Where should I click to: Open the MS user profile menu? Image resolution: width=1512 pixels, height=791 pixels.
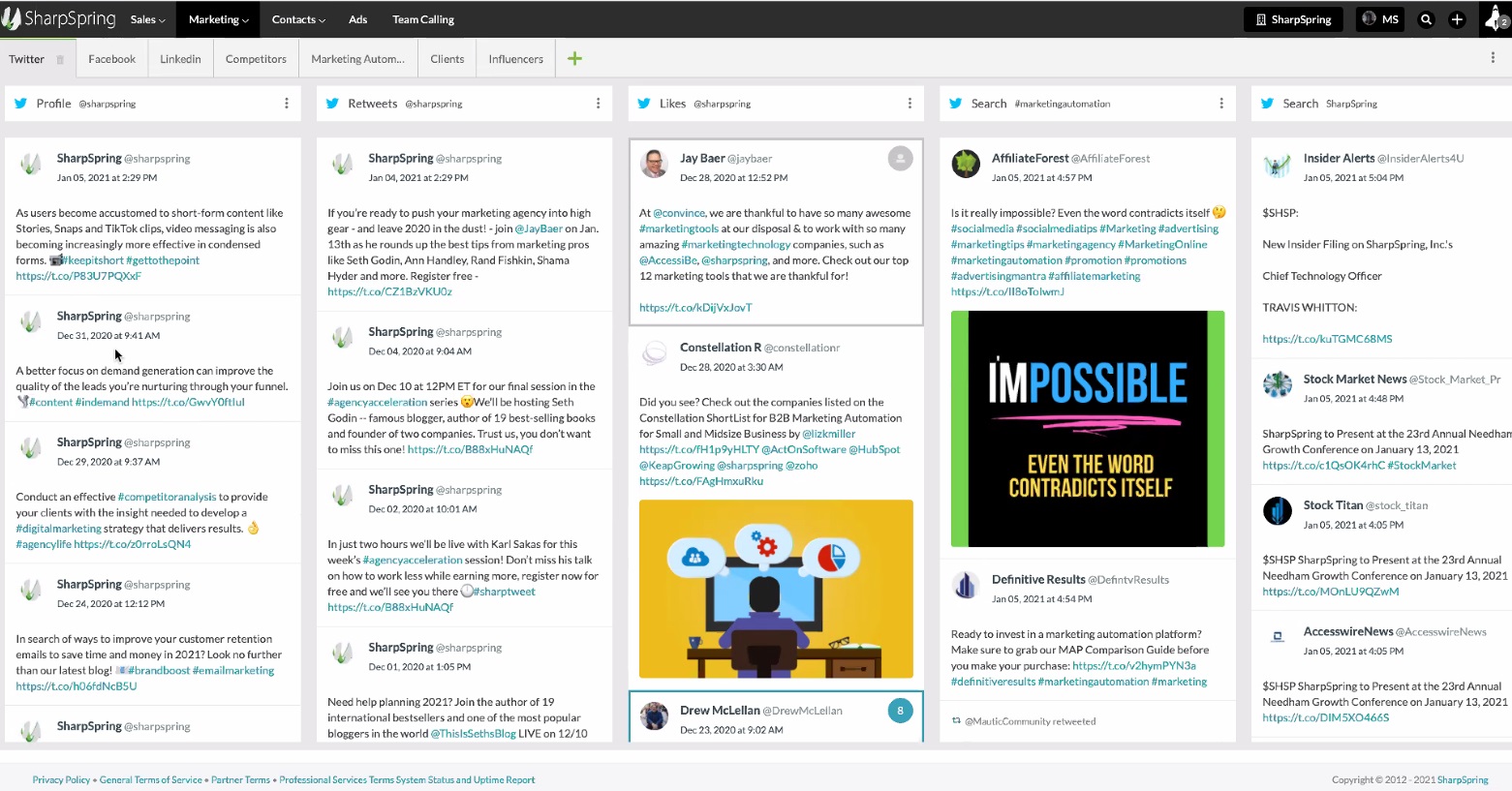pos(1380,19)
